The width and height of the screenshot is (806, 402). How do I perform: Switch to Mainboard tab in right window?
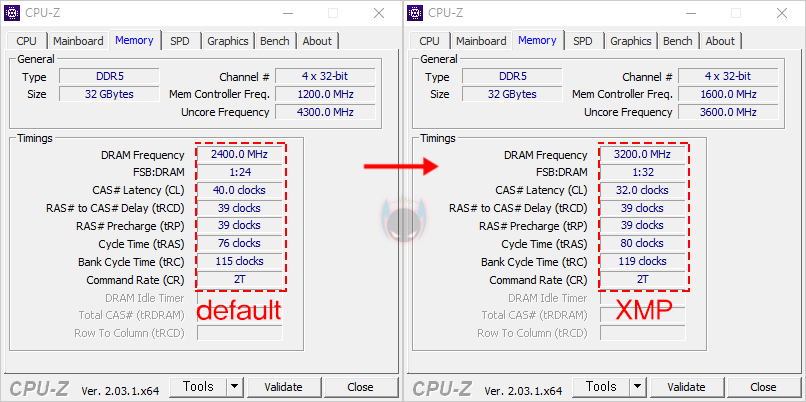click(x=481, y=41)
